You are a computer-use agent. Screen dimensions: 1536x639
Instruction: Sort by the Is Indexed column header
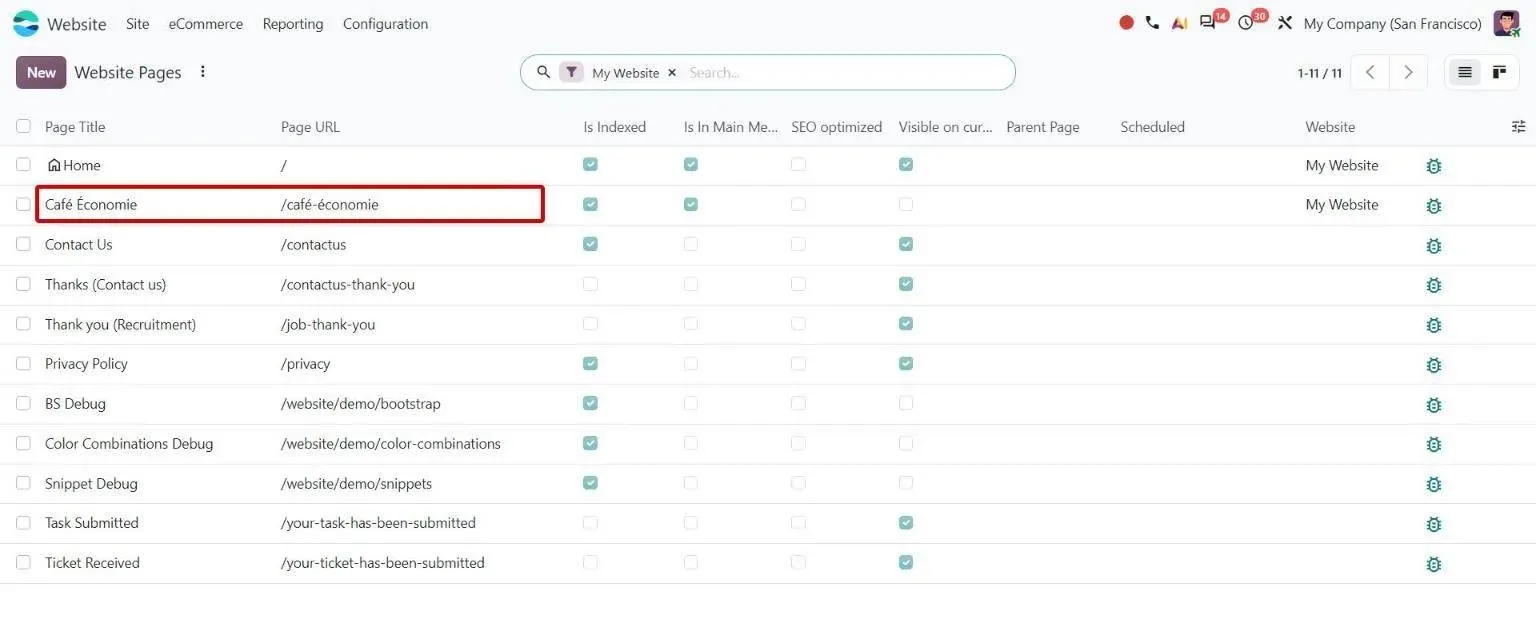coord(615,127)
